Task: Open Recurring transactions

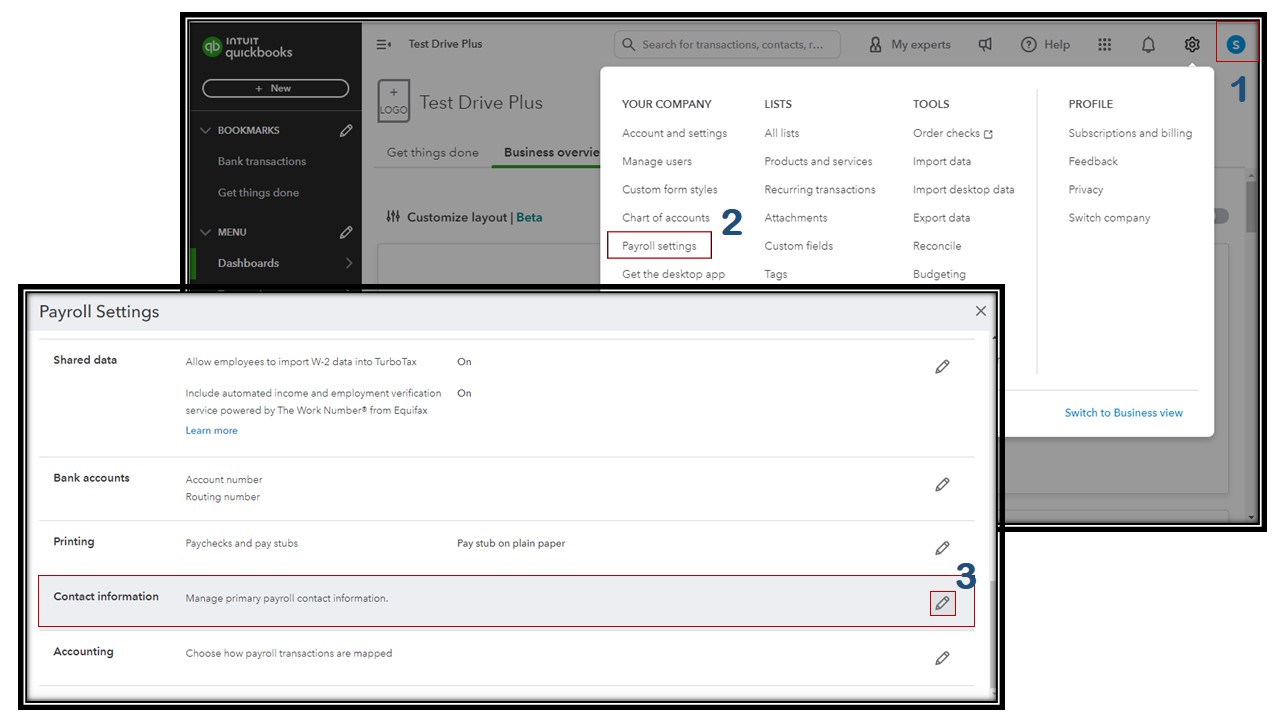Action: 820,189
